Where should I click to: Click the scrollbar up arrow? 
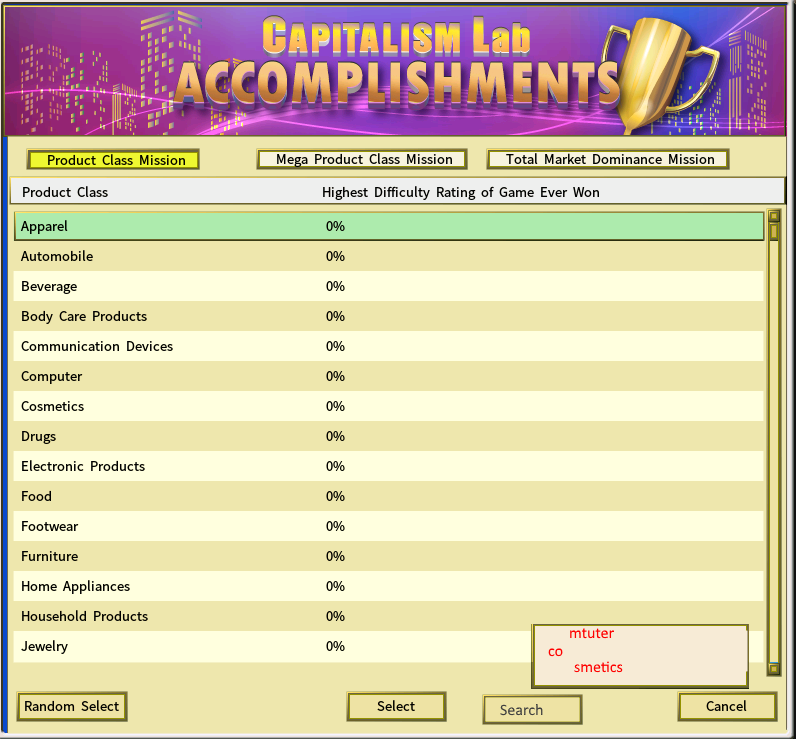774,217
